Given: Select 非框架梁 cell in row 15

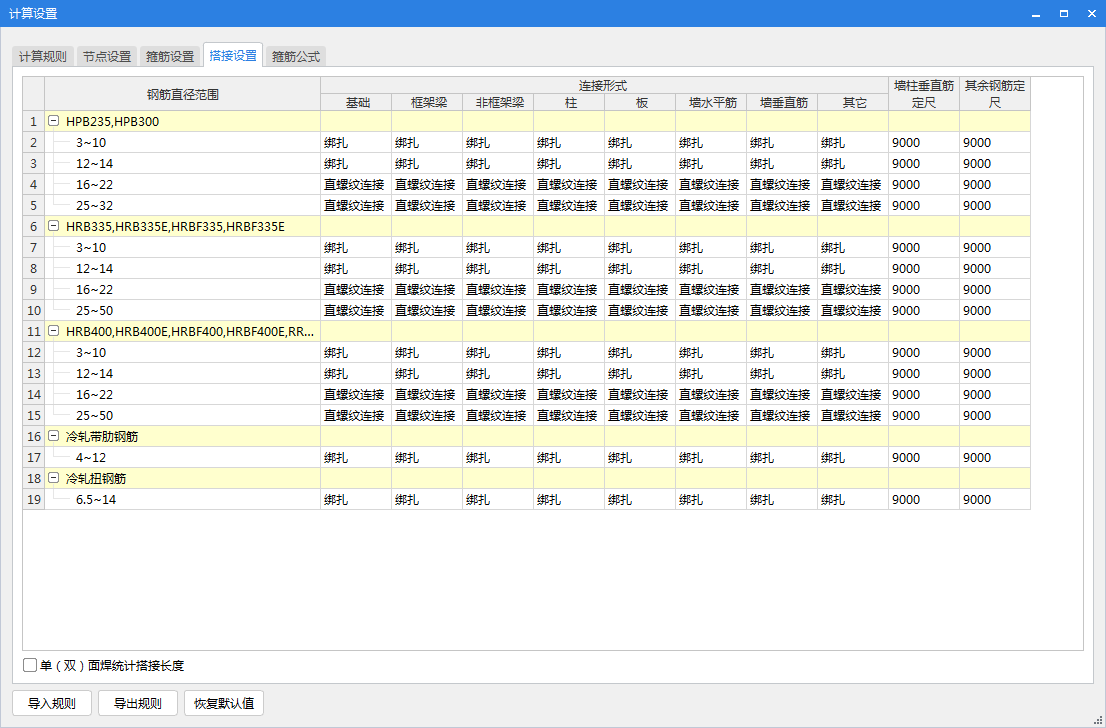Looking at the screenshot, I should 498,415.
